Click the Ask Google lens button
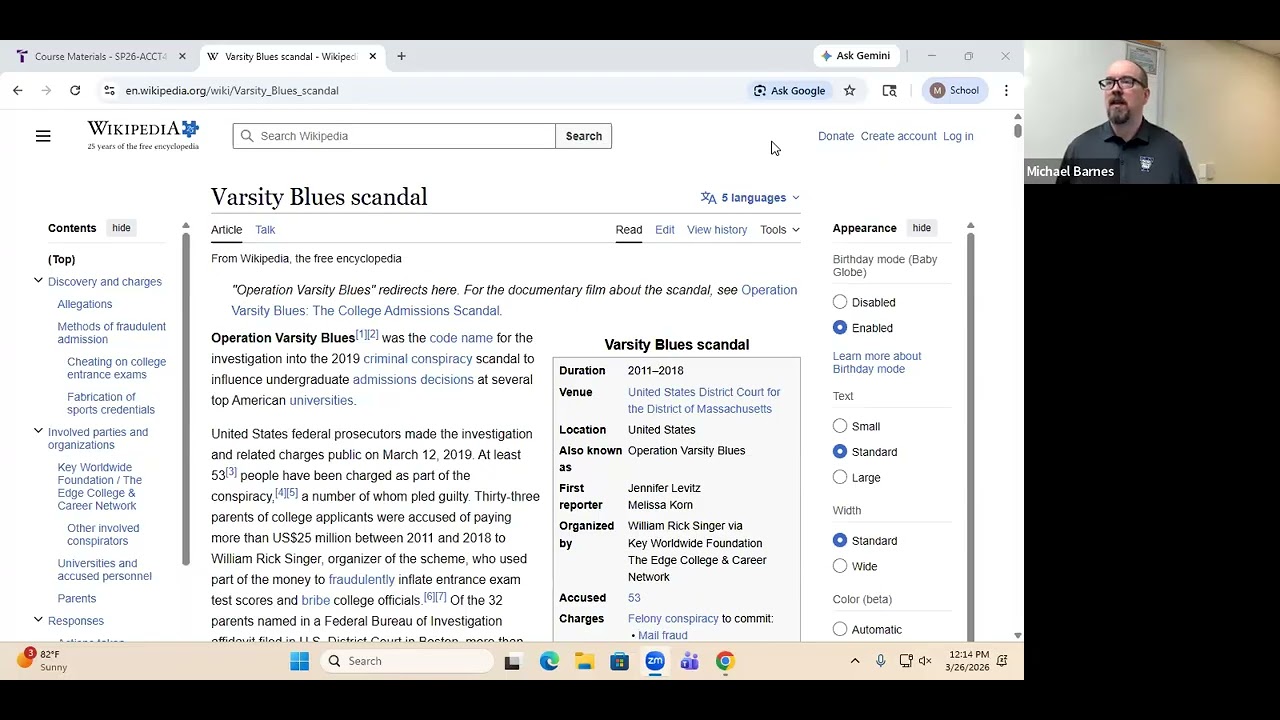The image size is (1280, 720). tap(790, 90)
